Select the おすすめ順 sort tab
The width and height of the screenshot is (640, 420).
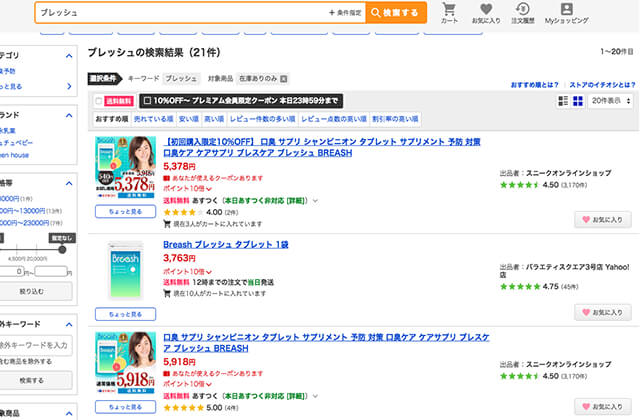point(112,119)
